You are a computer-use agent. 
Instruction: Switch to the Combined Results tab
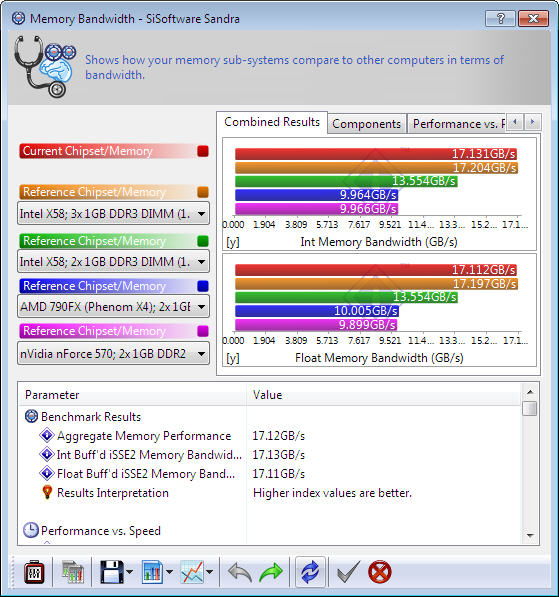point(272,122)
